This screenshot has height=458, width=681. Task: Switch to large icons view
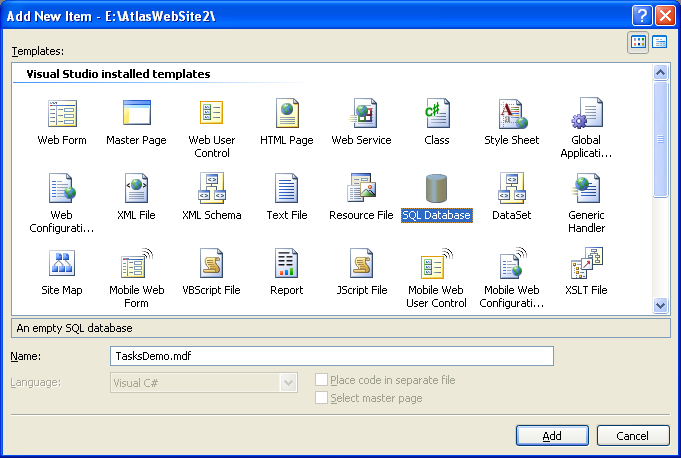[638, 42]
